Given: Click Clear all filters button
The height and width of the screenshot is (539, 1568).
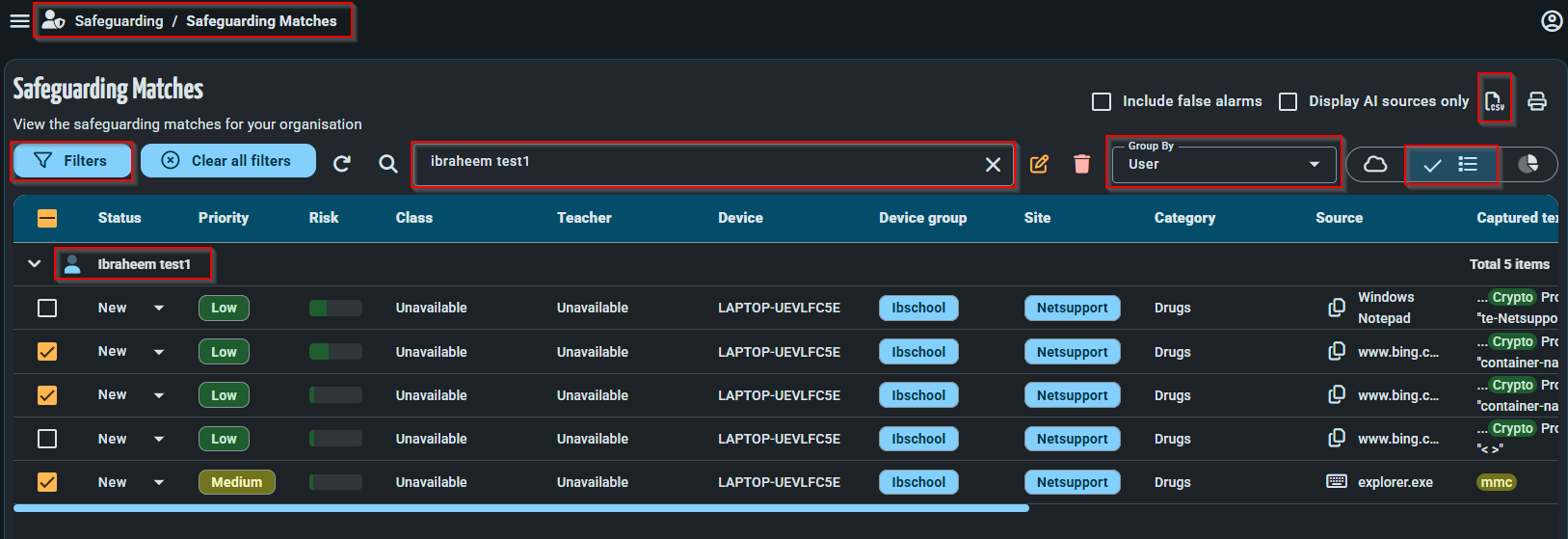Looking at the screenshot, I should [228, 161].
